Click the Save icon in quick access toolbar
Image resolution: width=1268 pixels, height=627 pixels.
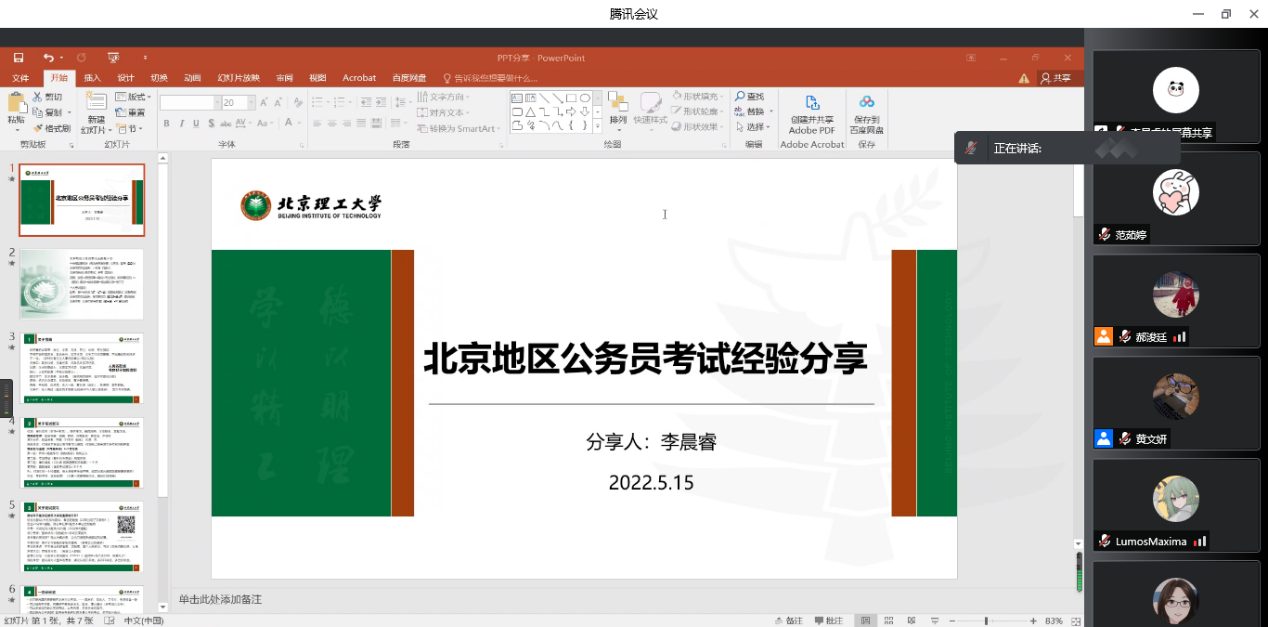click(18, 58)
